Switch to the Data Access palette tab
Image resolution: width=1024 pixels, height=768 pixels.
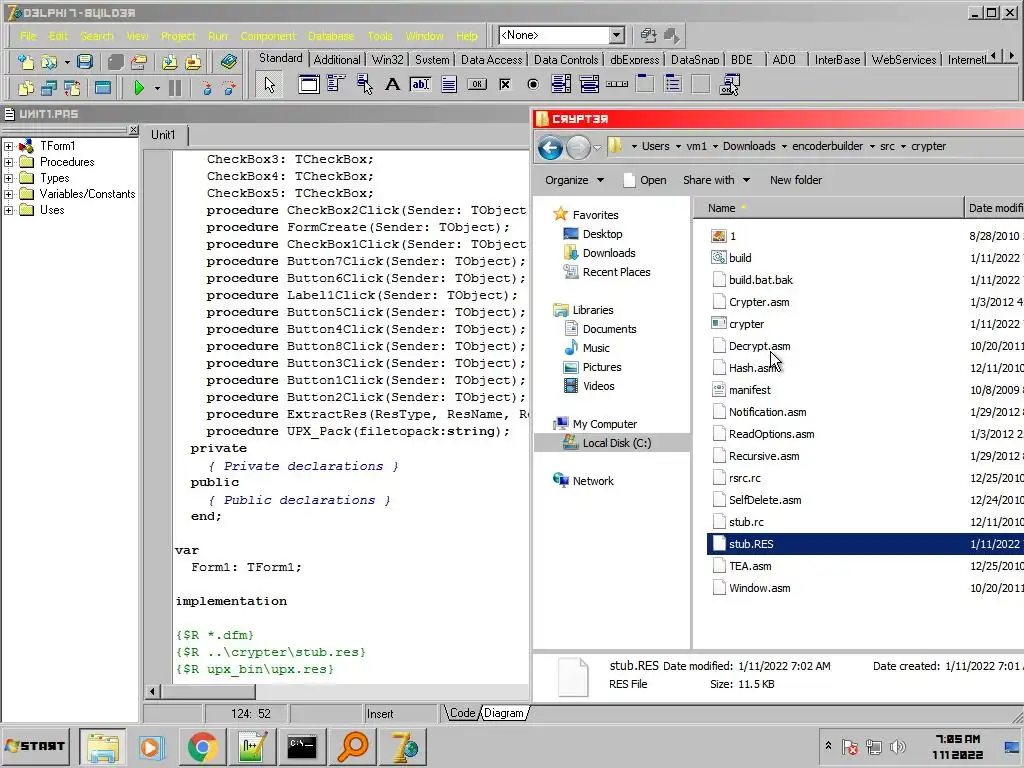click(492, 59)
